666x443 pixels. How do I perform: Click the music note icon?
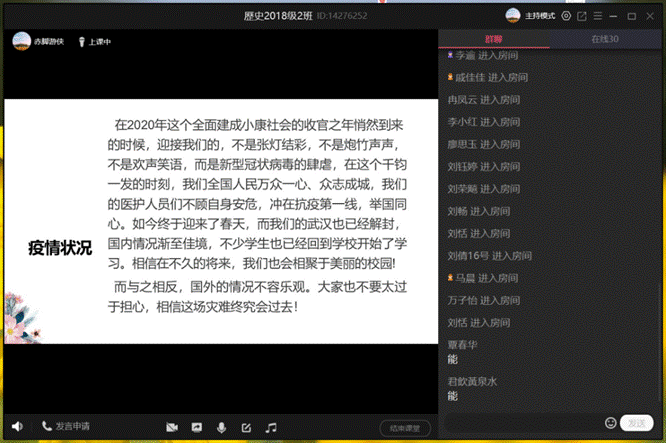tap(270, 427)
